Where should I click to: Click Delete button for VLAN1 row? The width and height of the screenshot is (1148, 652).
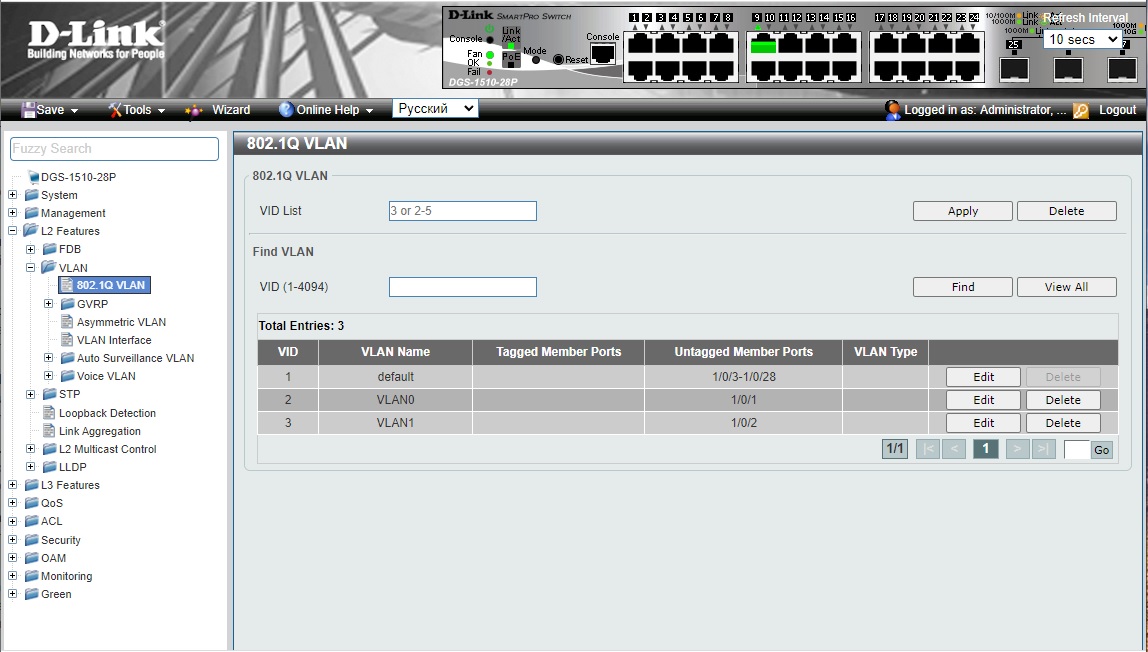coord(1062,423)
